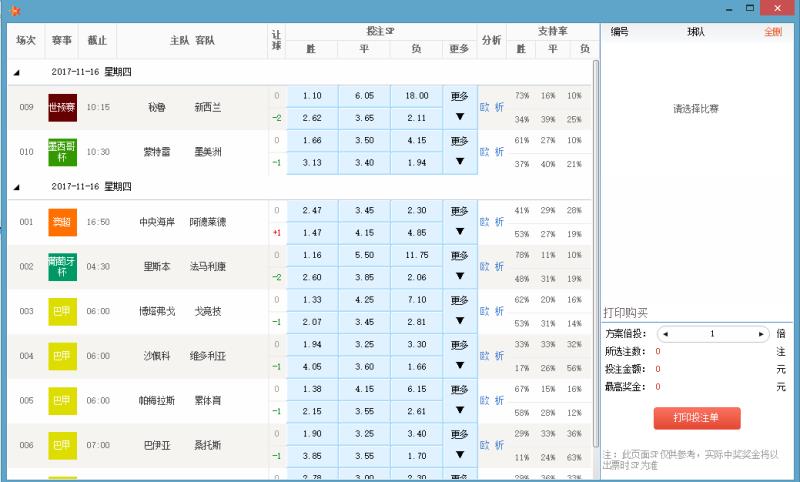Expand 更多 bet options for match 001
This screenshot has height=482, width=800.
pos(460,222)
